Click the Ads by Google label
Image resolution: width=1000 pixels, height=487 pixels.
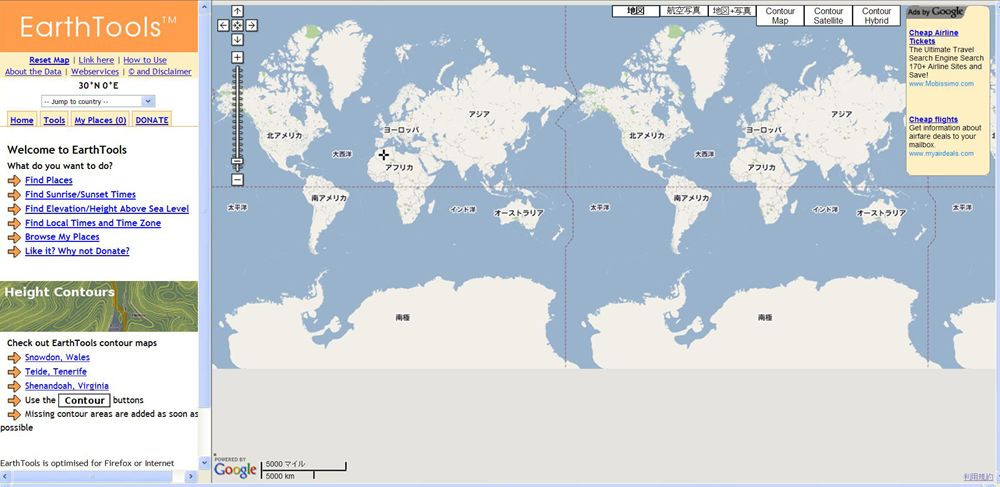pos(935,12)
